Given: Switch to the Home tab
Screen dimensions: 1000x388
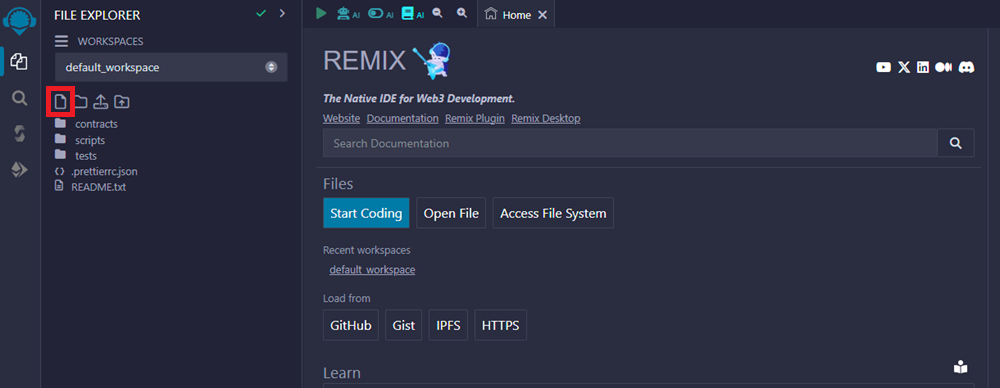Looking at the screenshot, I should 517,15.
